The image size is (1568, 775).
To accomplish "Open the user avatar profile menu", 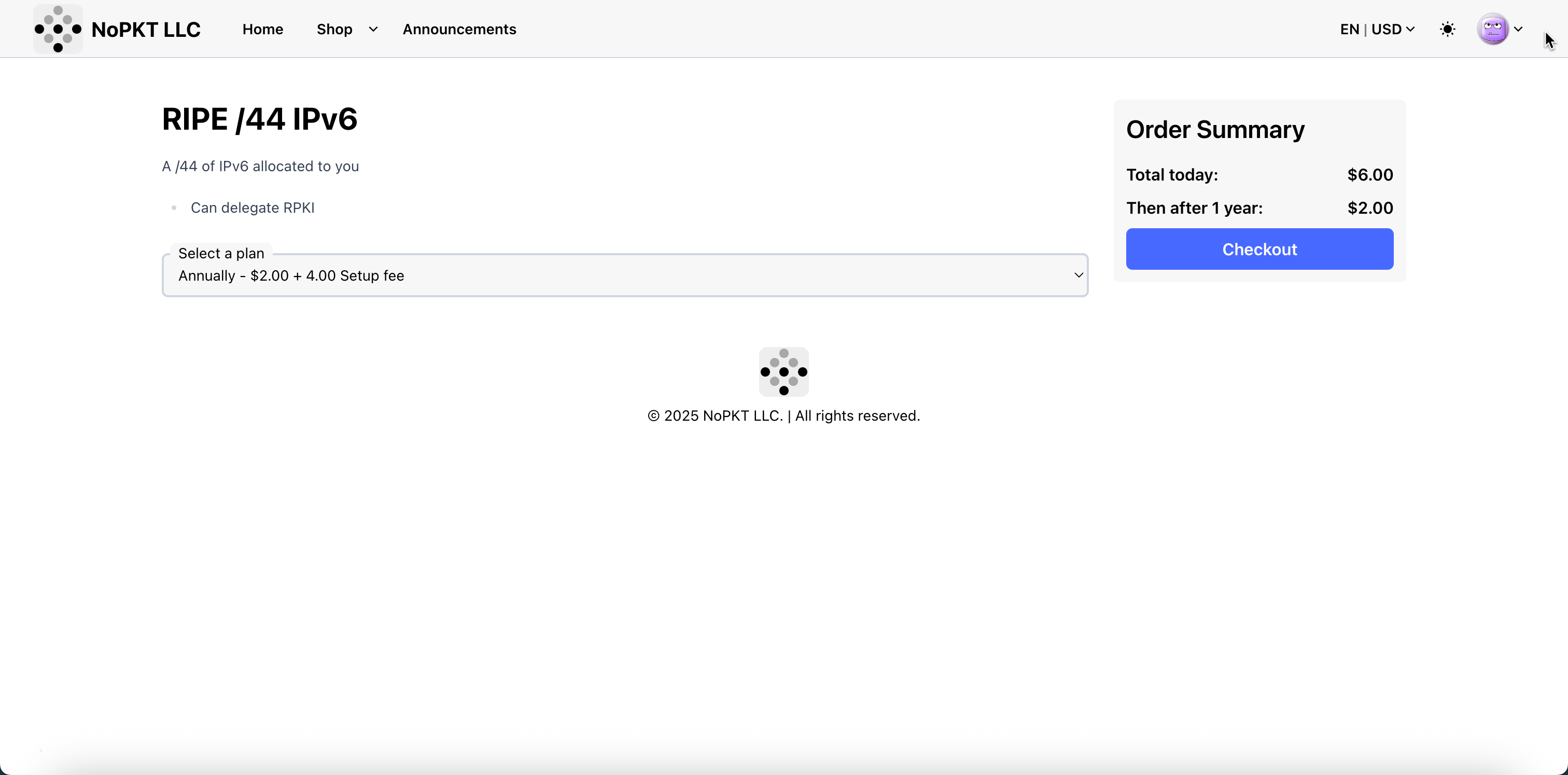I will (1492, 29).
